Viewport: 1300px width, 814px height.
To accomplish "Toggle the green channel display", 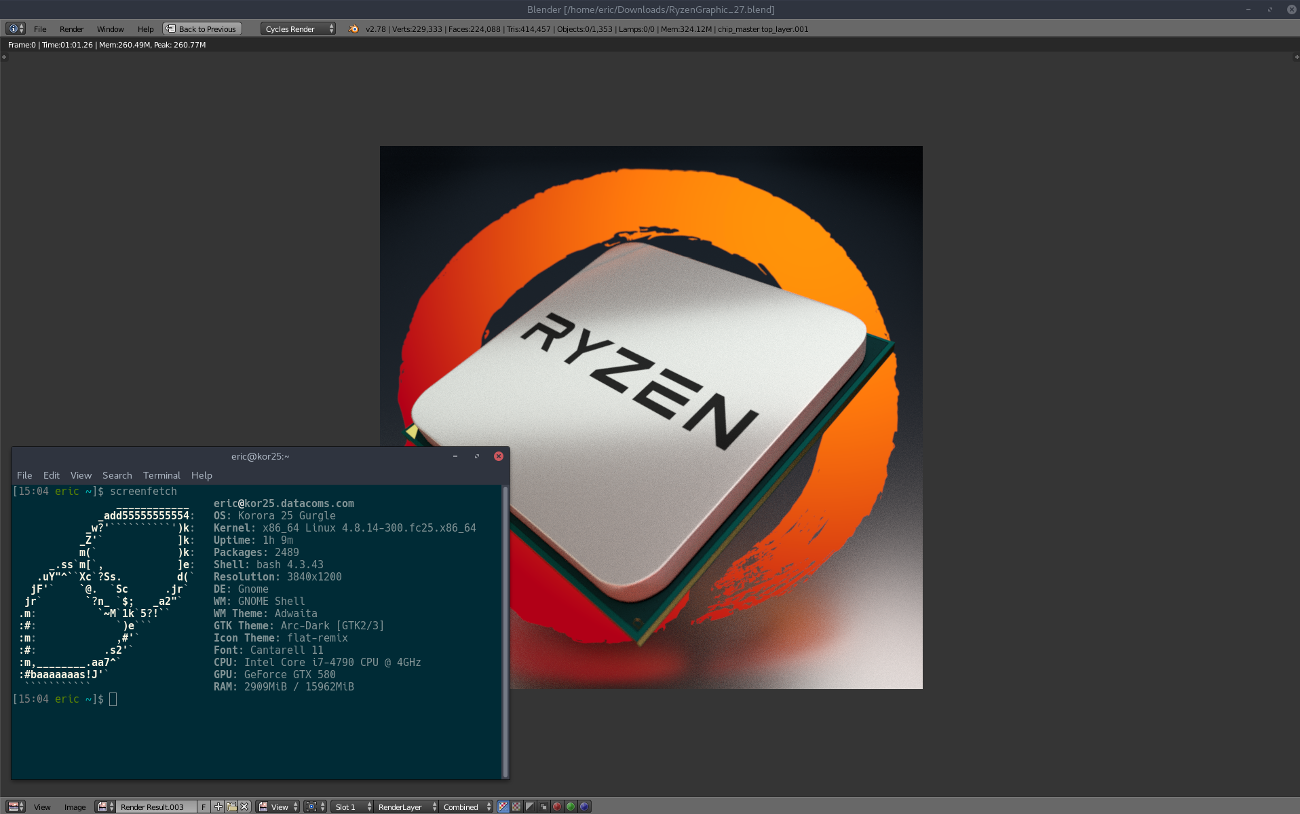I will pos(571,807).
